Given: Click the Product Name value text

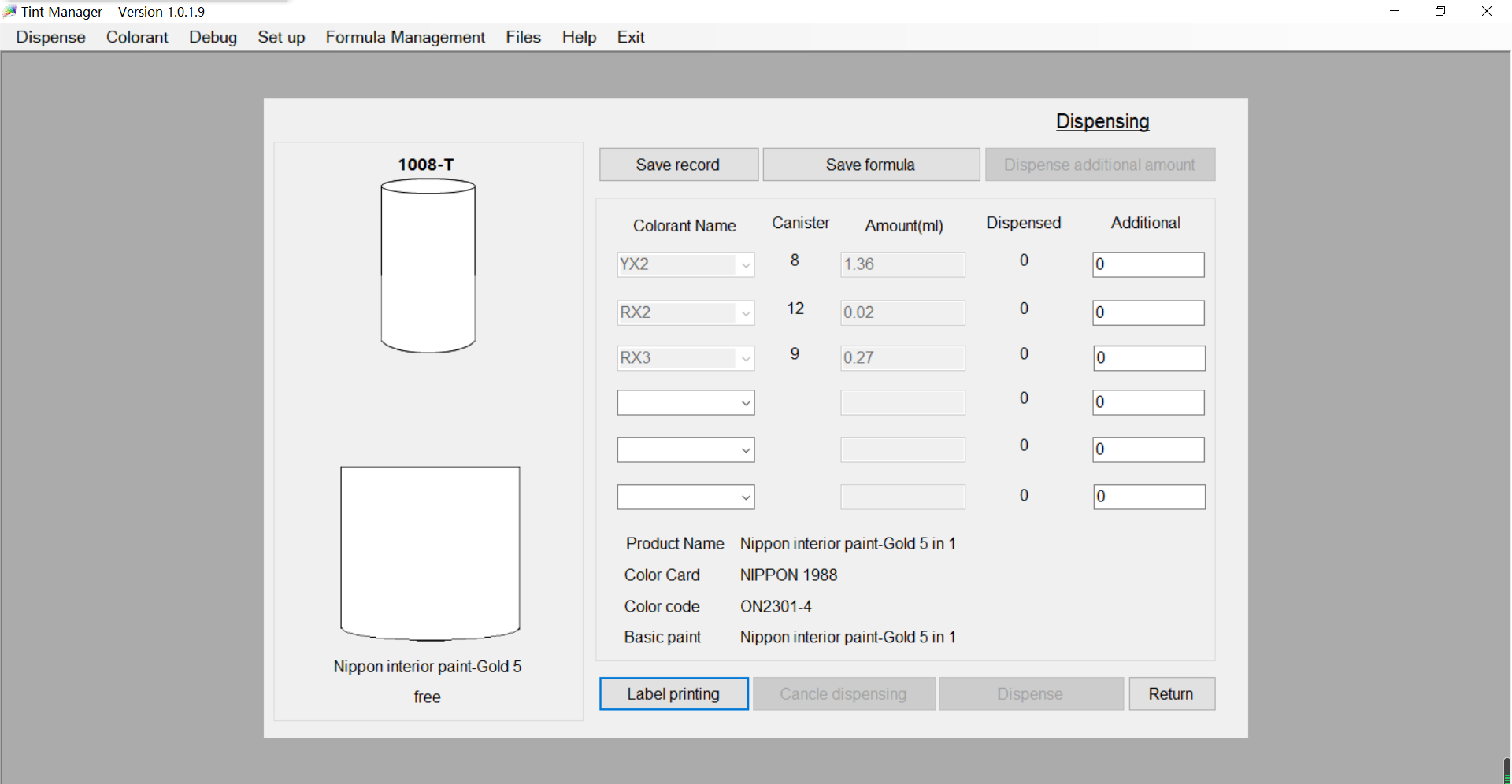Looking at the screenshot, I should pos(848,544).
